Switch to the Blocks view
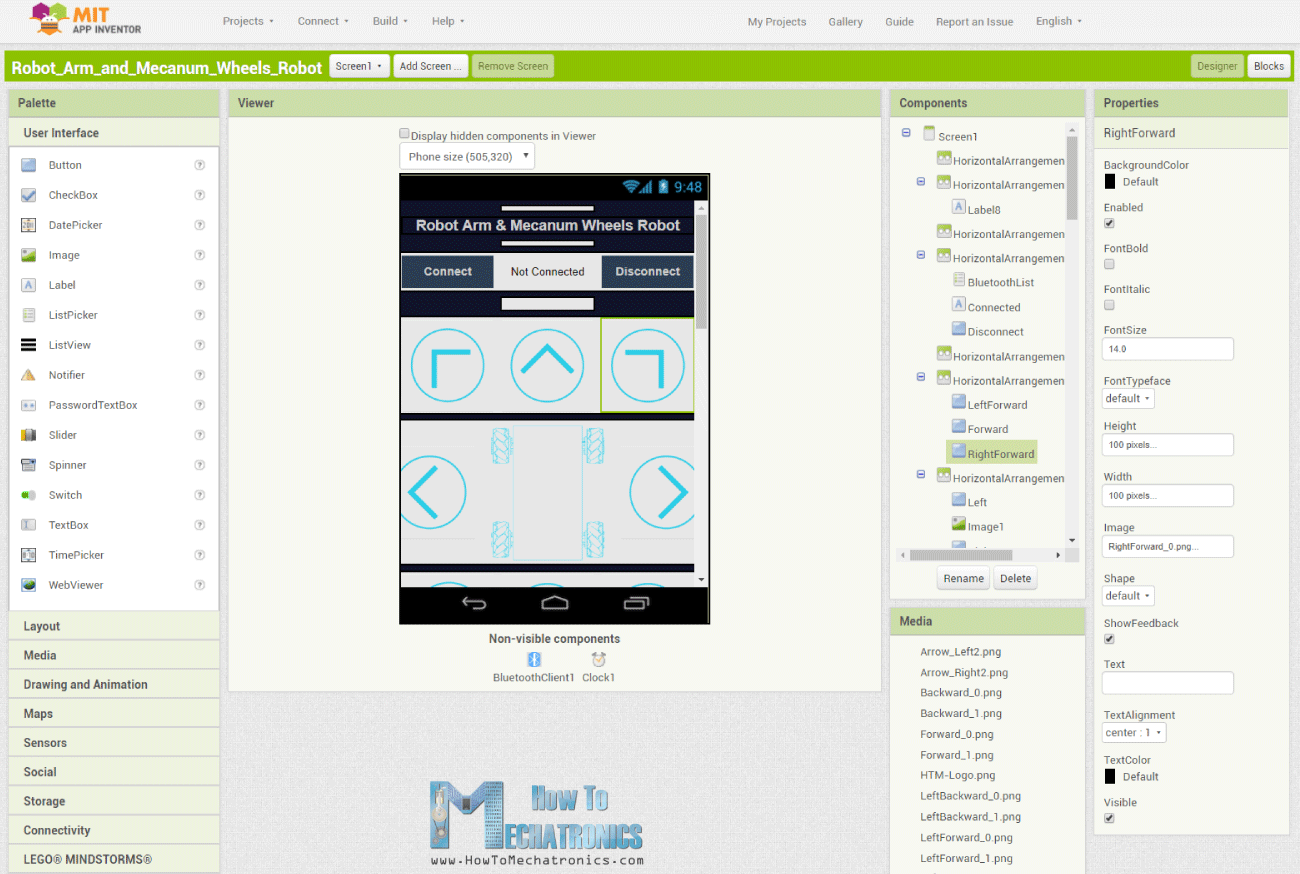The height and width of the screenshot is (874, 1300). pyautogui.click(x=1268, y=65)
